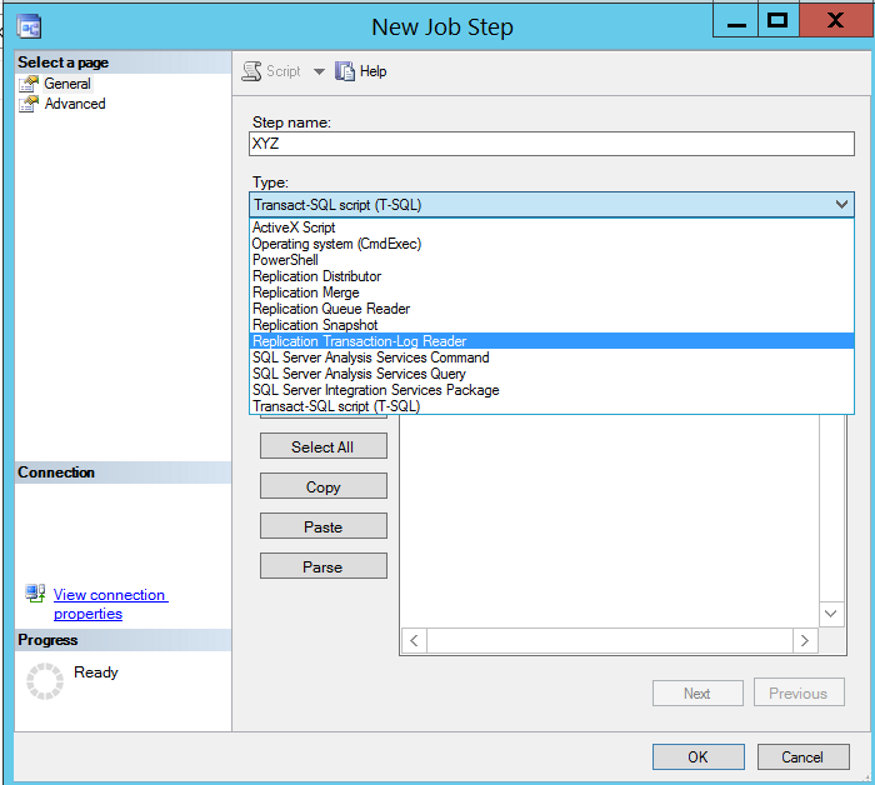This screenshot has width=875, height=785.
Task: Open View connection properties link
Action: tap(110, 604)
